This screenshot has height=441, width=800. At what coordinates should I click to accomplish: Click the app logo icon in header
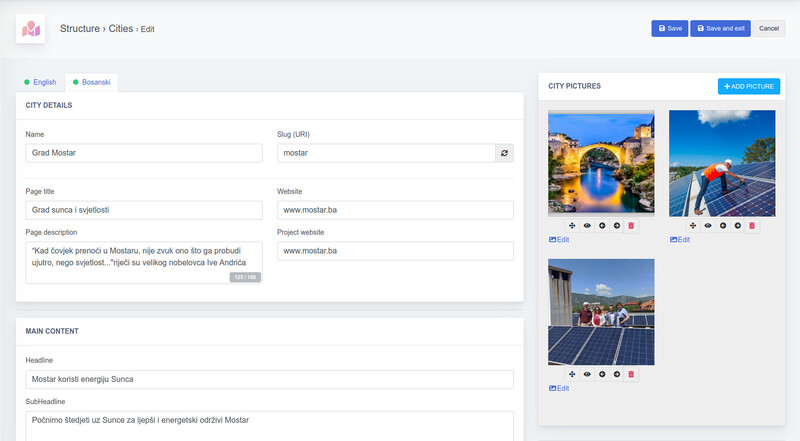[x=31, y=29]
